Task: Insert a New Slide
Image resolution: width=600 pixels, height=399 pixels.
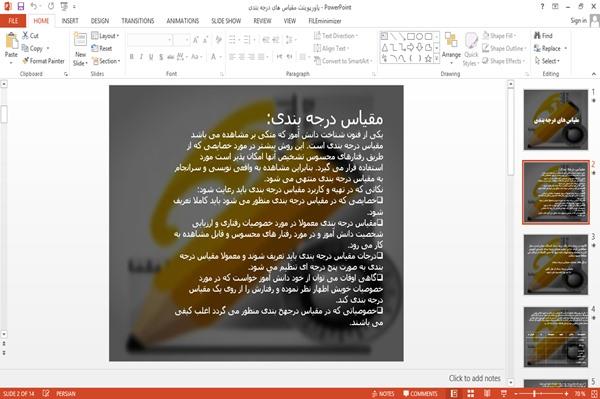Action: pyautogui.click(x=80, y=50)
